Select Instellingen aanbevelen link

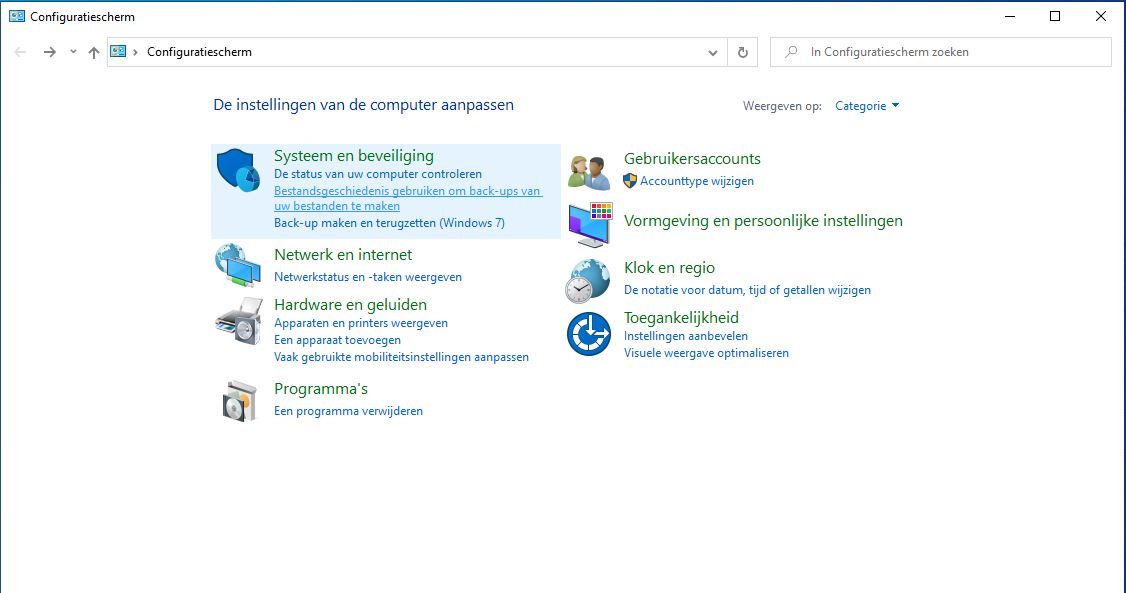(686, 336)
